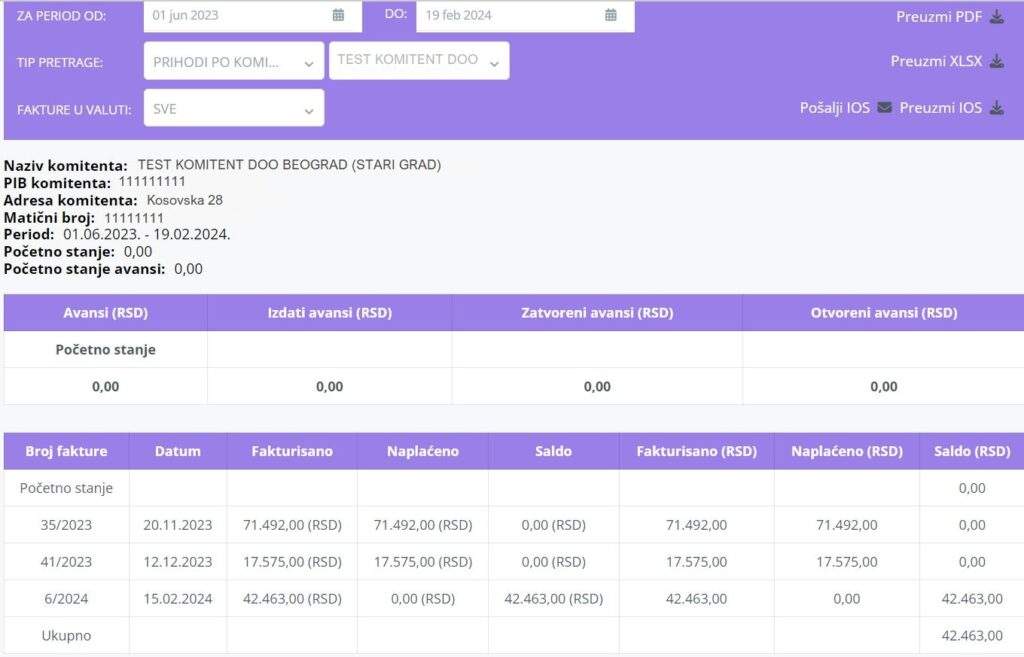This screenshot has height=657, width=1024.
Task: Click the Fakturisano (RSD) column header
Action: (x=696, y=451)
